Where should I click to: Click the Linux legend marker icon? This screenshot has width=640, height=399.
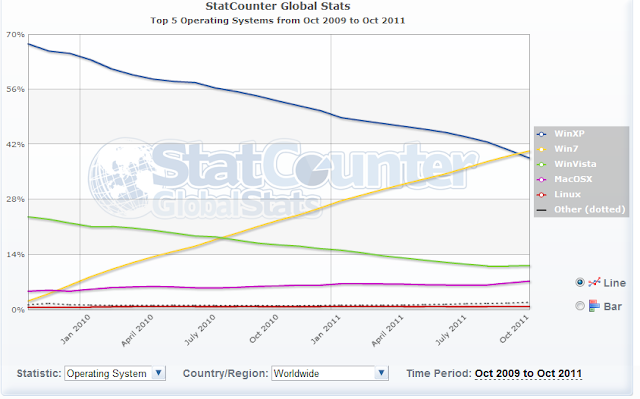coord(542,195)
